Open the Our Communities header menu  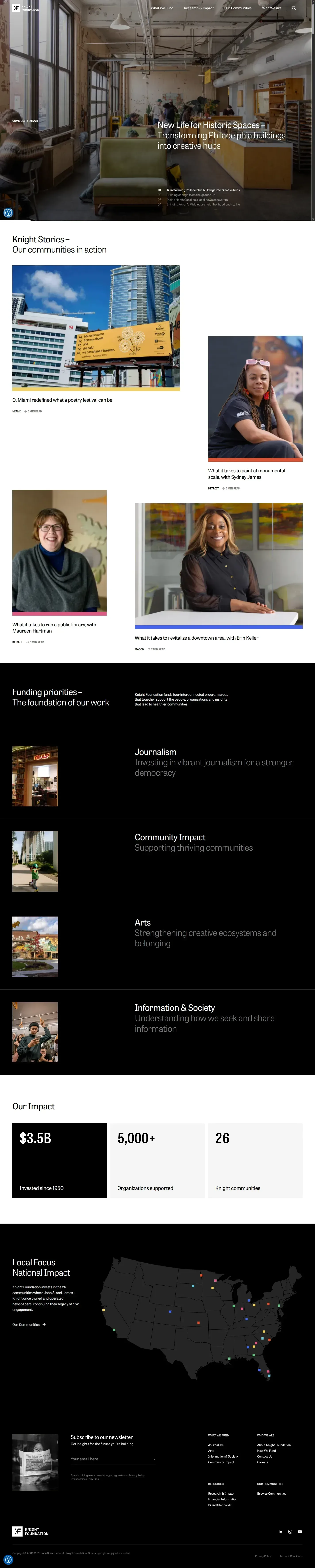pos(238,8)
